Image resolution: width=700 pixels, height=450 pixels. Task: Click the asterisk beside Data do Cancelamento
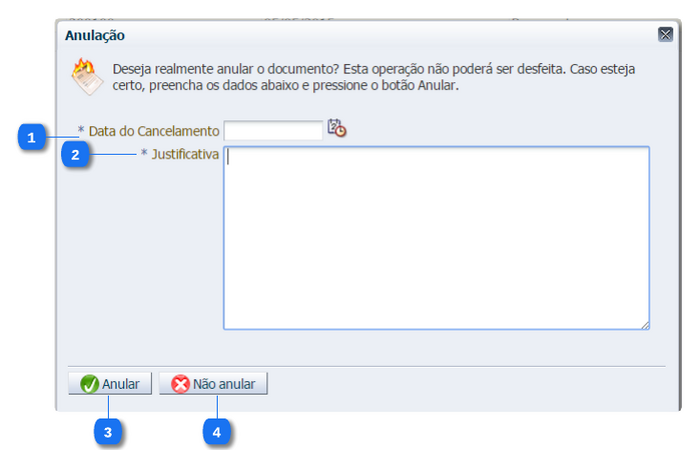coord(81,131)
